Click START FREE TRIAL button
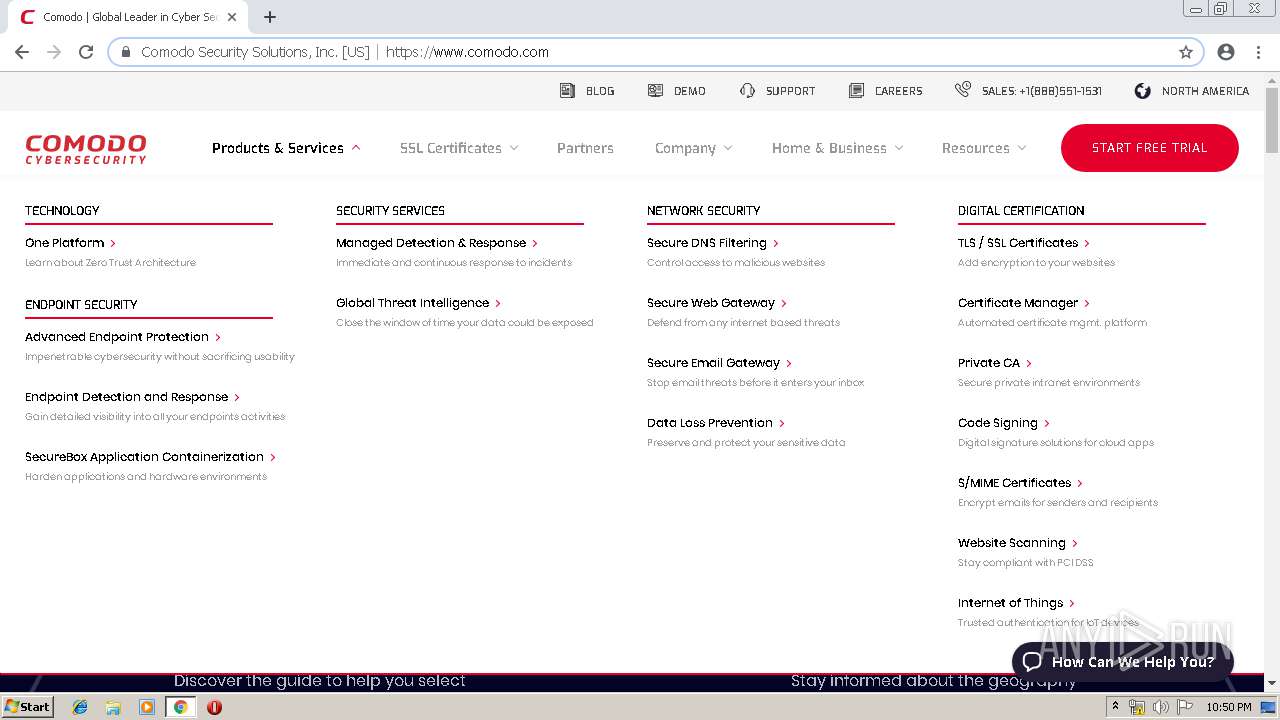This screenshot has height=720, width=1280. 1150,148
